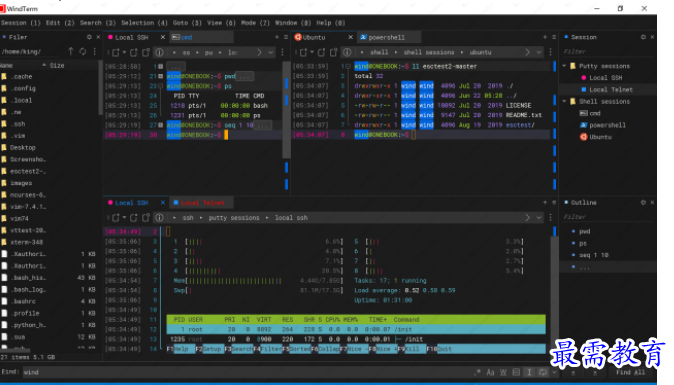
Task: Go up one directory in Filer
Action: [70, 52]
